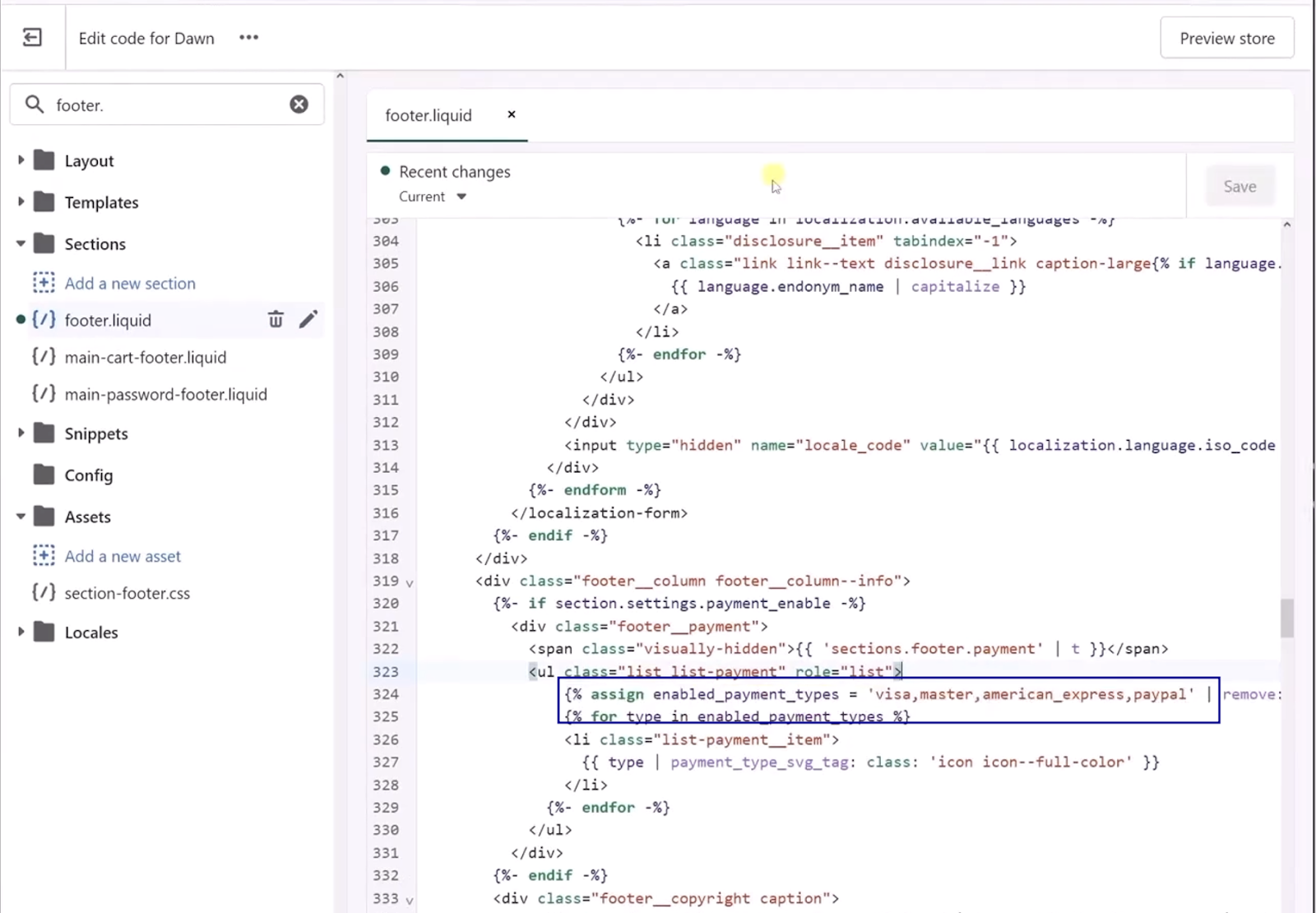The width and height of the screenshot is (1316, 913).
Task: Click the 'capitalize' filter on line 306
Action: (955, 286)
